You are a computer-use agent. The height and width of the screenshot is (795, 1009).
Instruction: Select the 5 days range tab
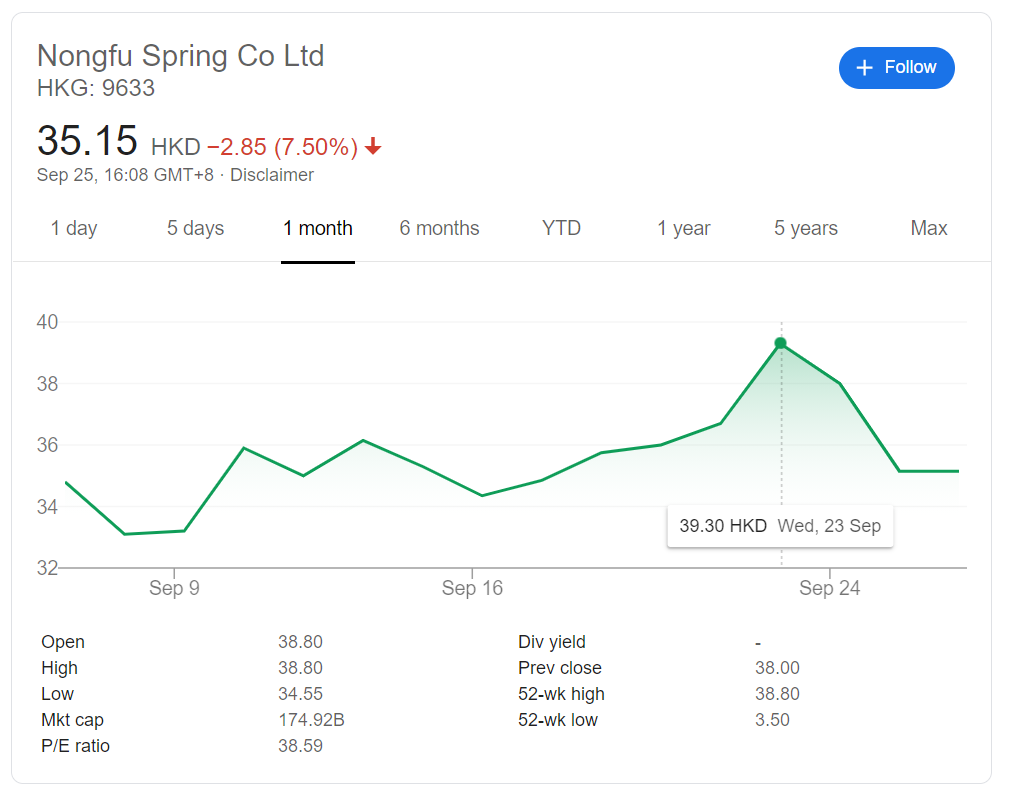195,229
